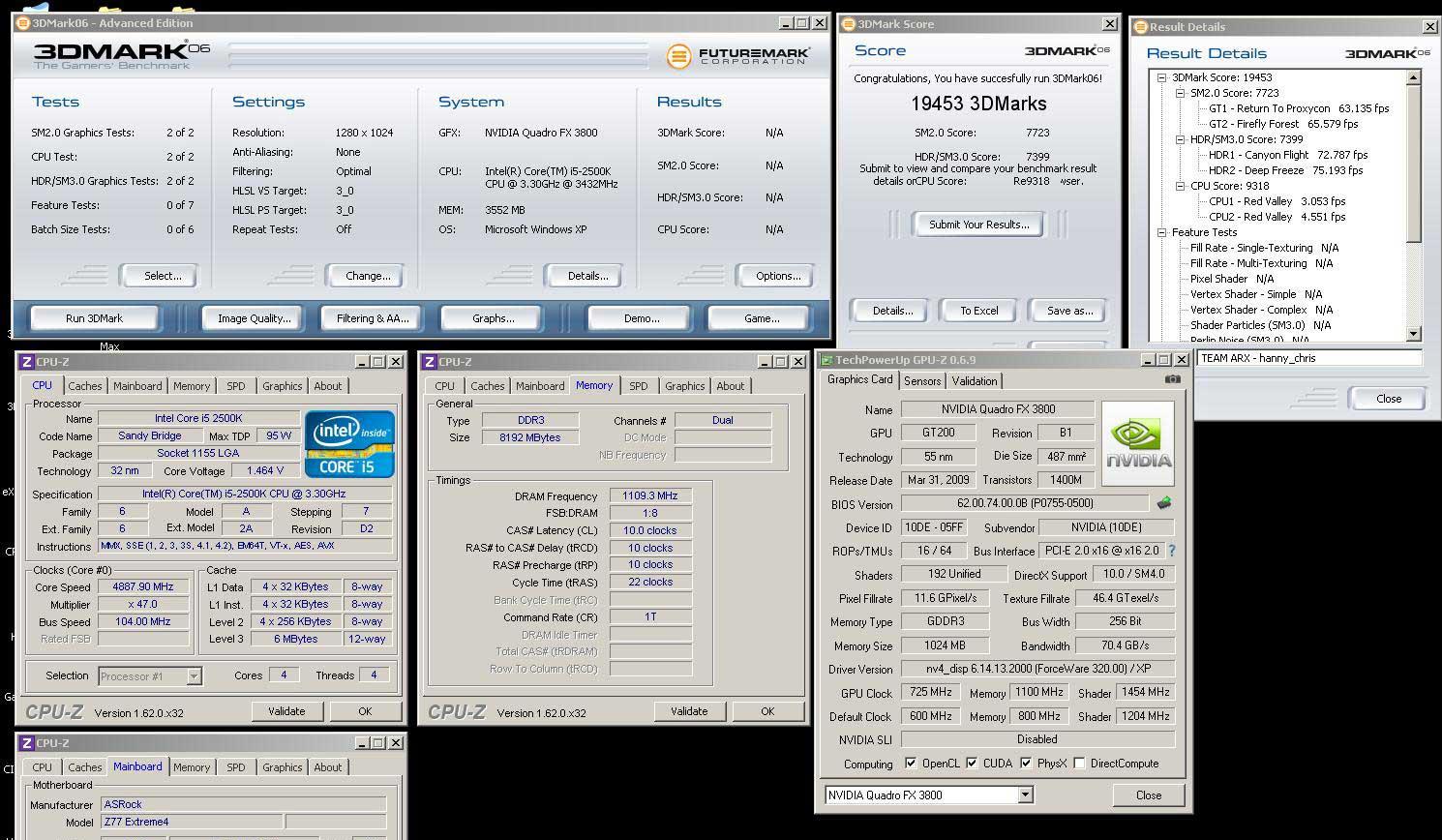Toggle the OpenCL checkbox in GPU-Z
Viewport: 1442px width, 840px height.
pyautogui.click(x=910, y=763)
